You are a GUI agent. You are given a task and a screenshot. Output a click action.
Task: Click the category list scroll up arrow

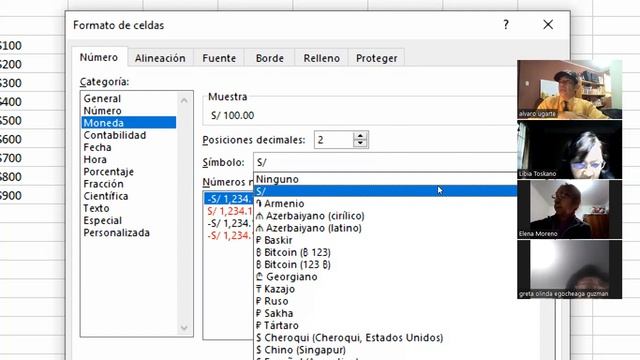click(184, 100)
